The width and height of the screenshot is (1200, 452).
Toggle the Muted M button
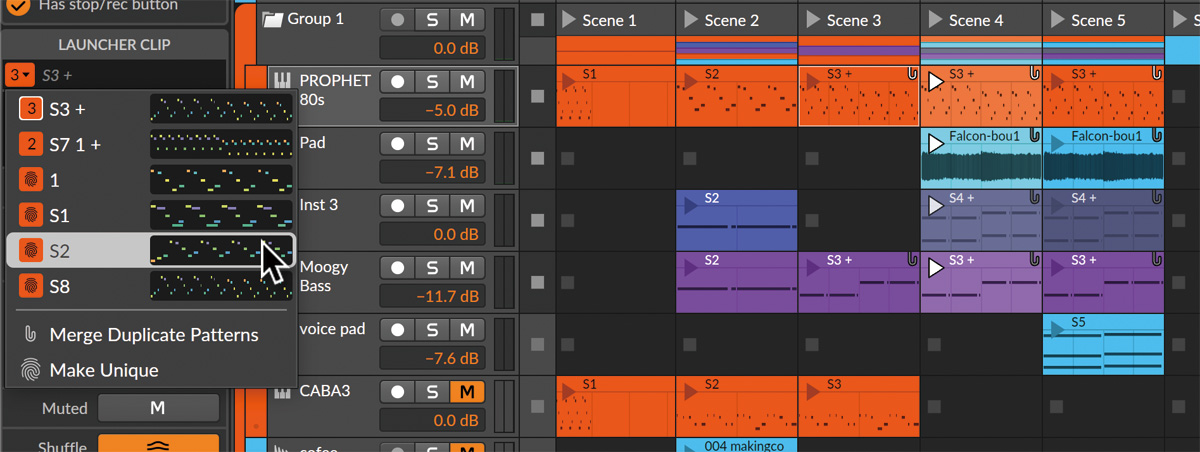[x=158, y=408]
